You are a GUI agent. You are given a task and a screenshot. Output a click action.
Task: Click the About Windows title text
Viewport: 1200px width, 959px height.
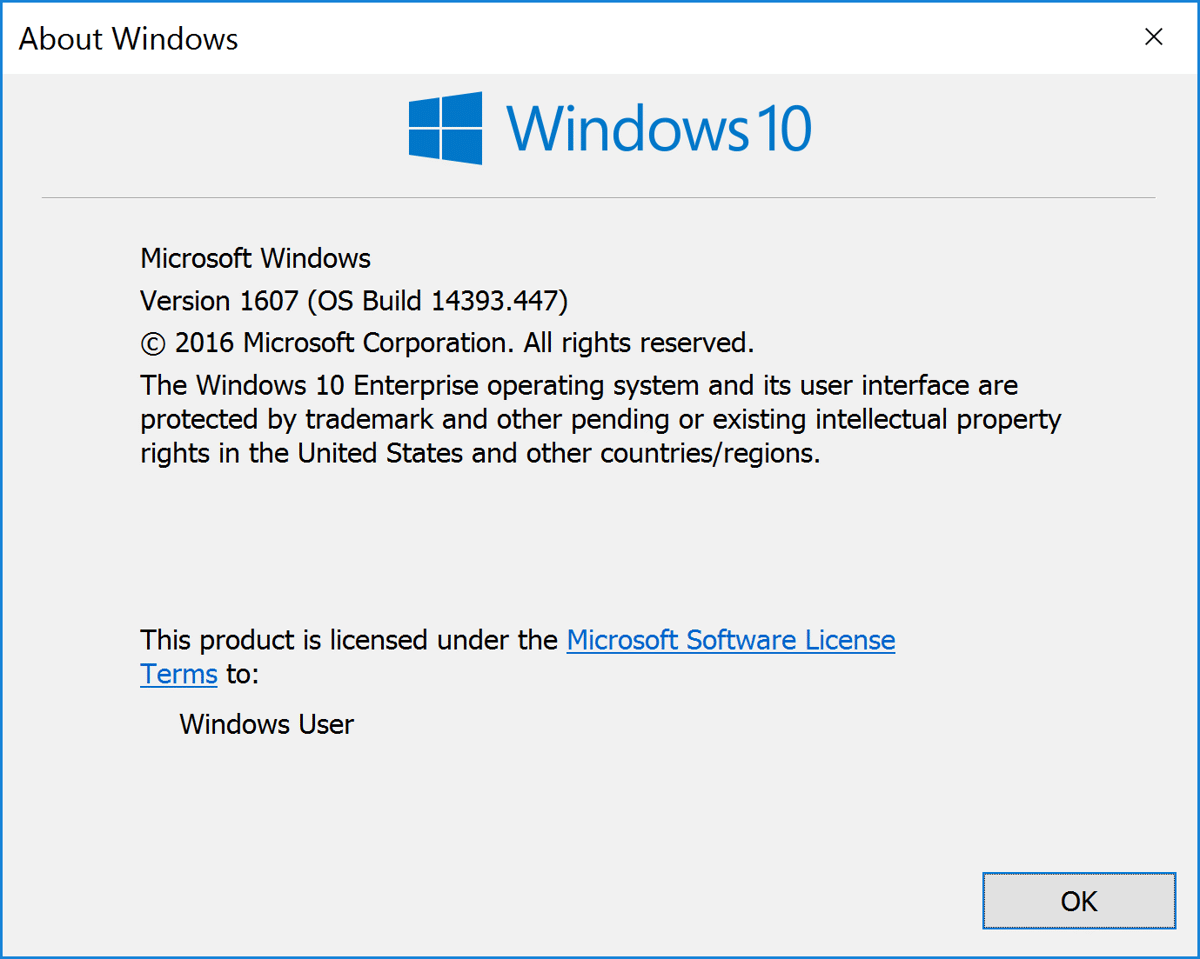coord(127,39)
